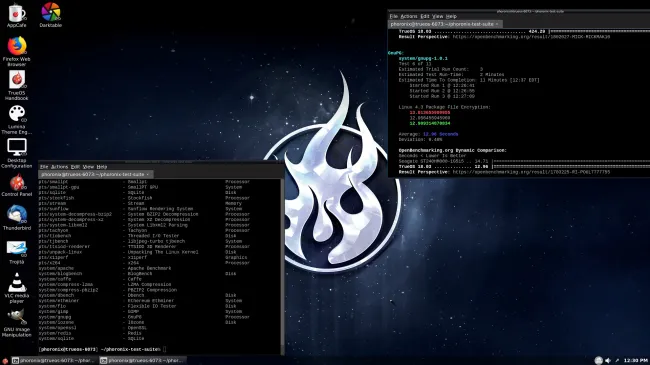Viewport: 650px width, 365px height.
Task: Launch the Lumina Theme Engine icon
Action: [17, 119]
